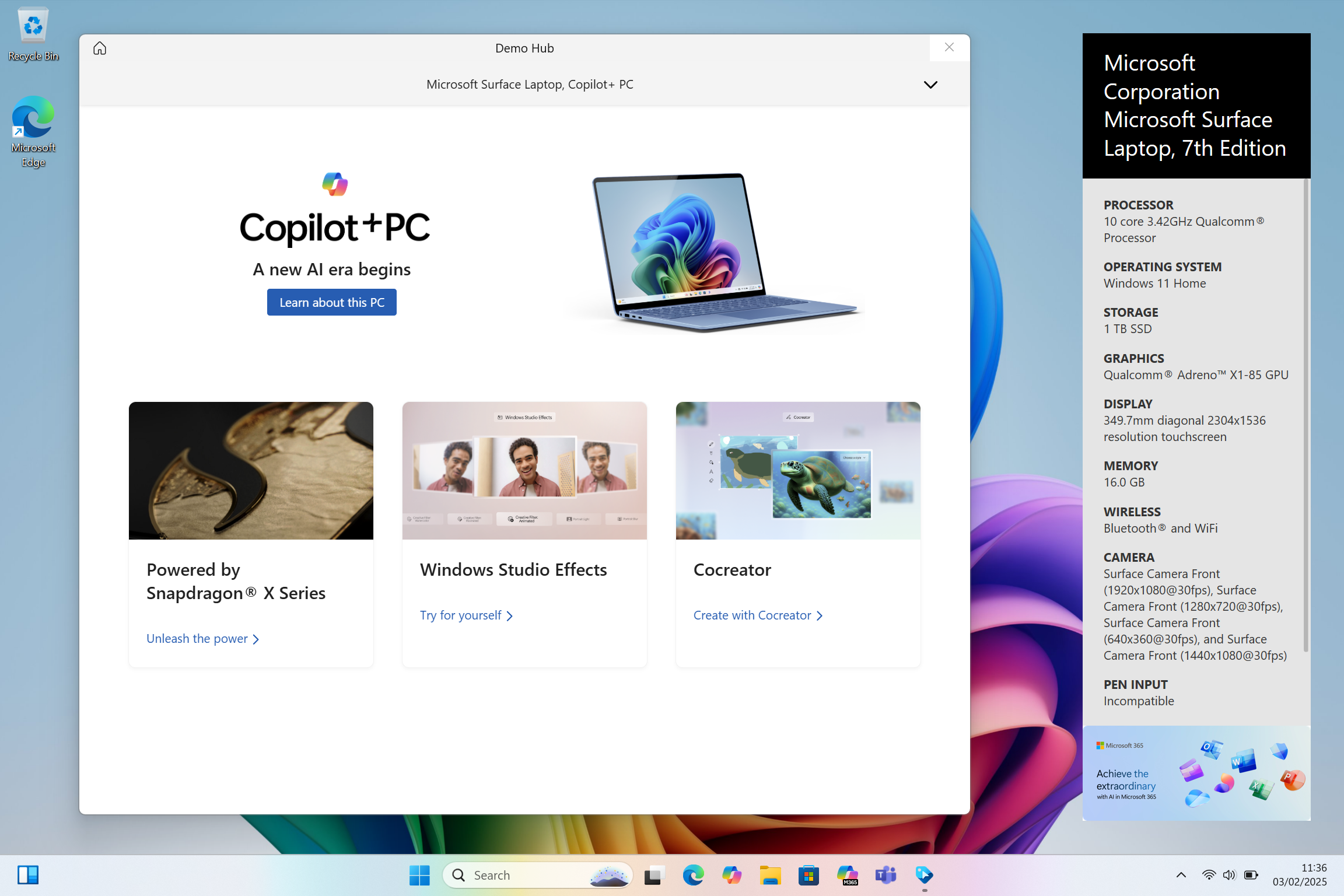This screenshot has height=896, width=1344.
Task: Click the Wi-Fi network tray icon
Action: tap(1209, 875)
